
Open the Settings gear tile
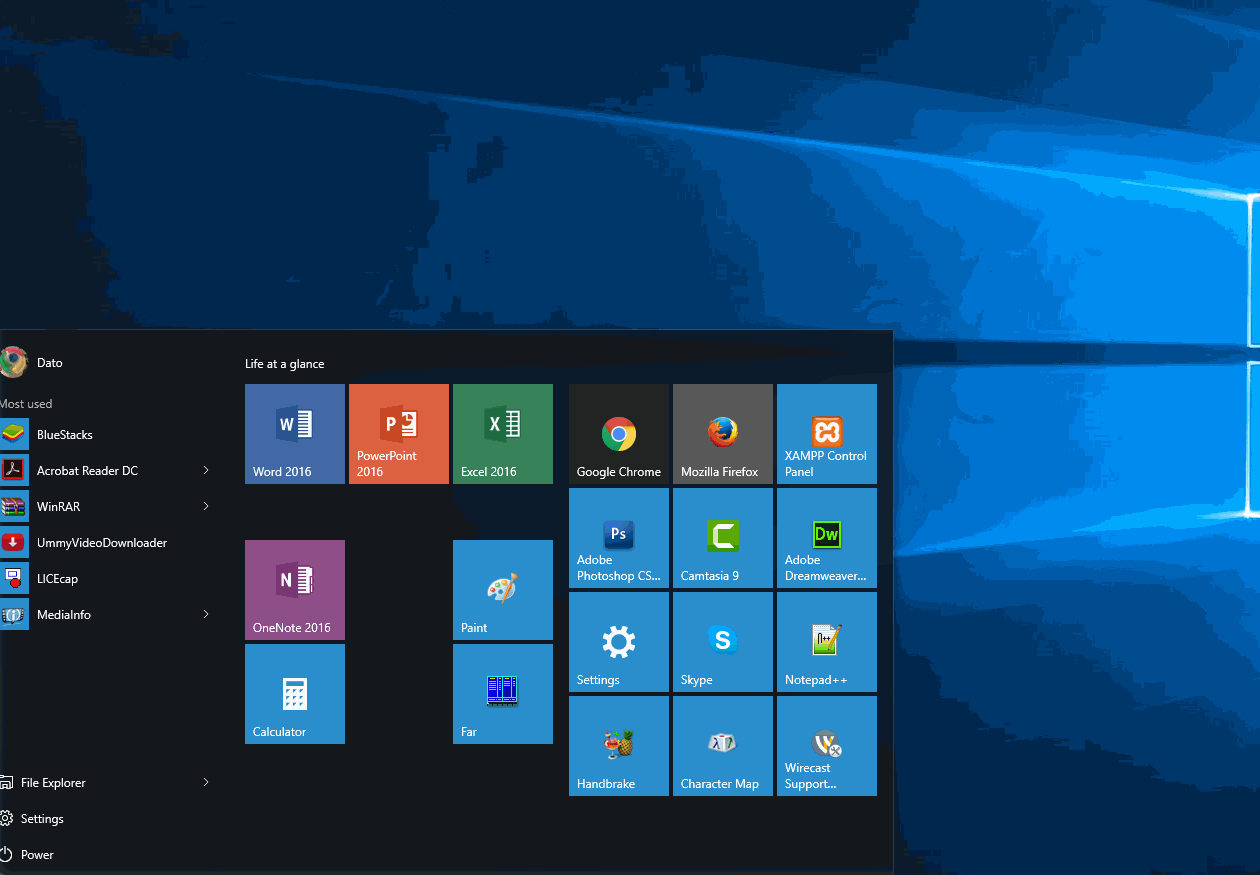coord(619,642)
